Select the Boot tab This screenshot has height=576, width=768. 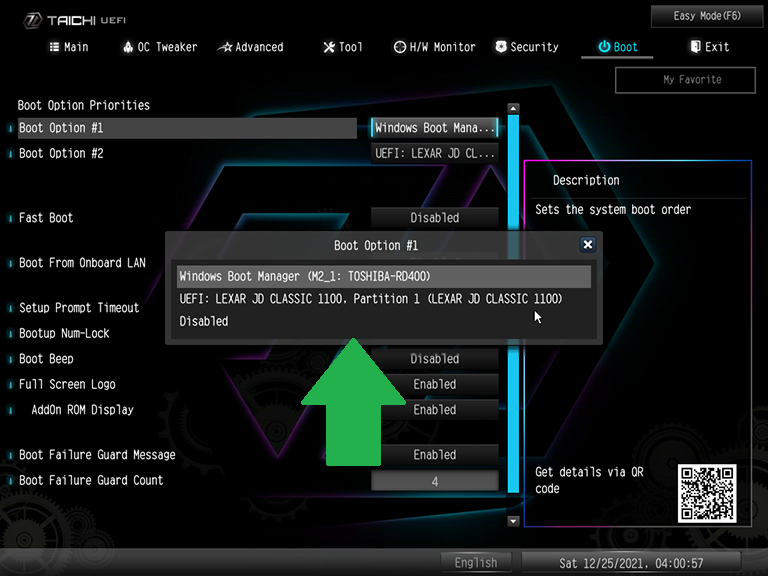point(618,47)
